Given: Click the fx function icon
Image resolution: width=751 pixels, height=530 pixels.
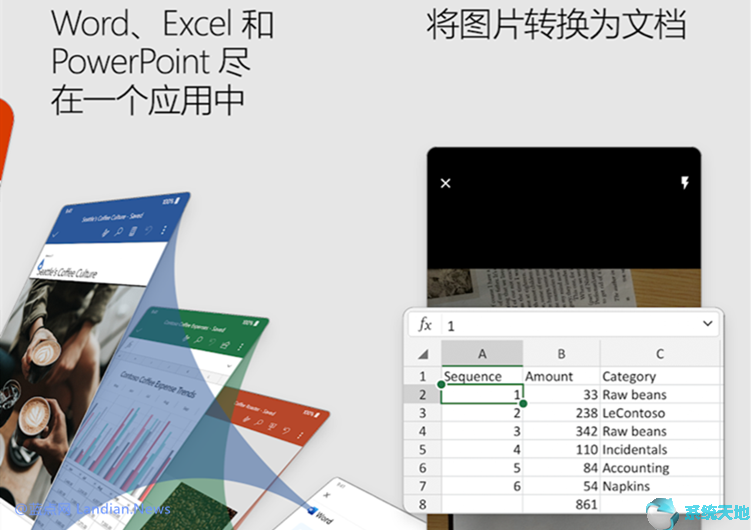Looking at the screenshot, I should pyautogui.click(x=424, y=325).
